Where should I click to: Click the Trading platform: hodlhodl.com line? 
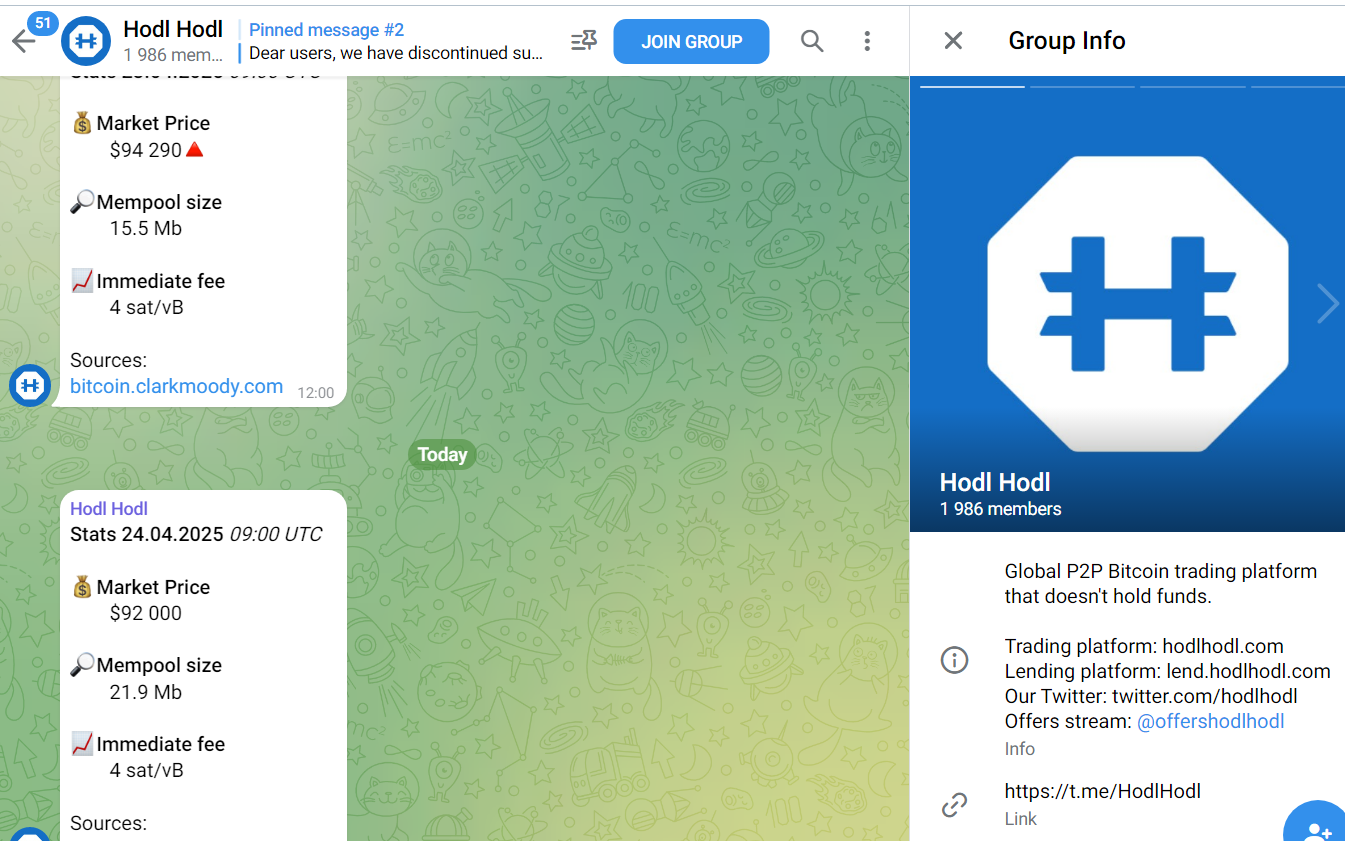coord(1144,646)
